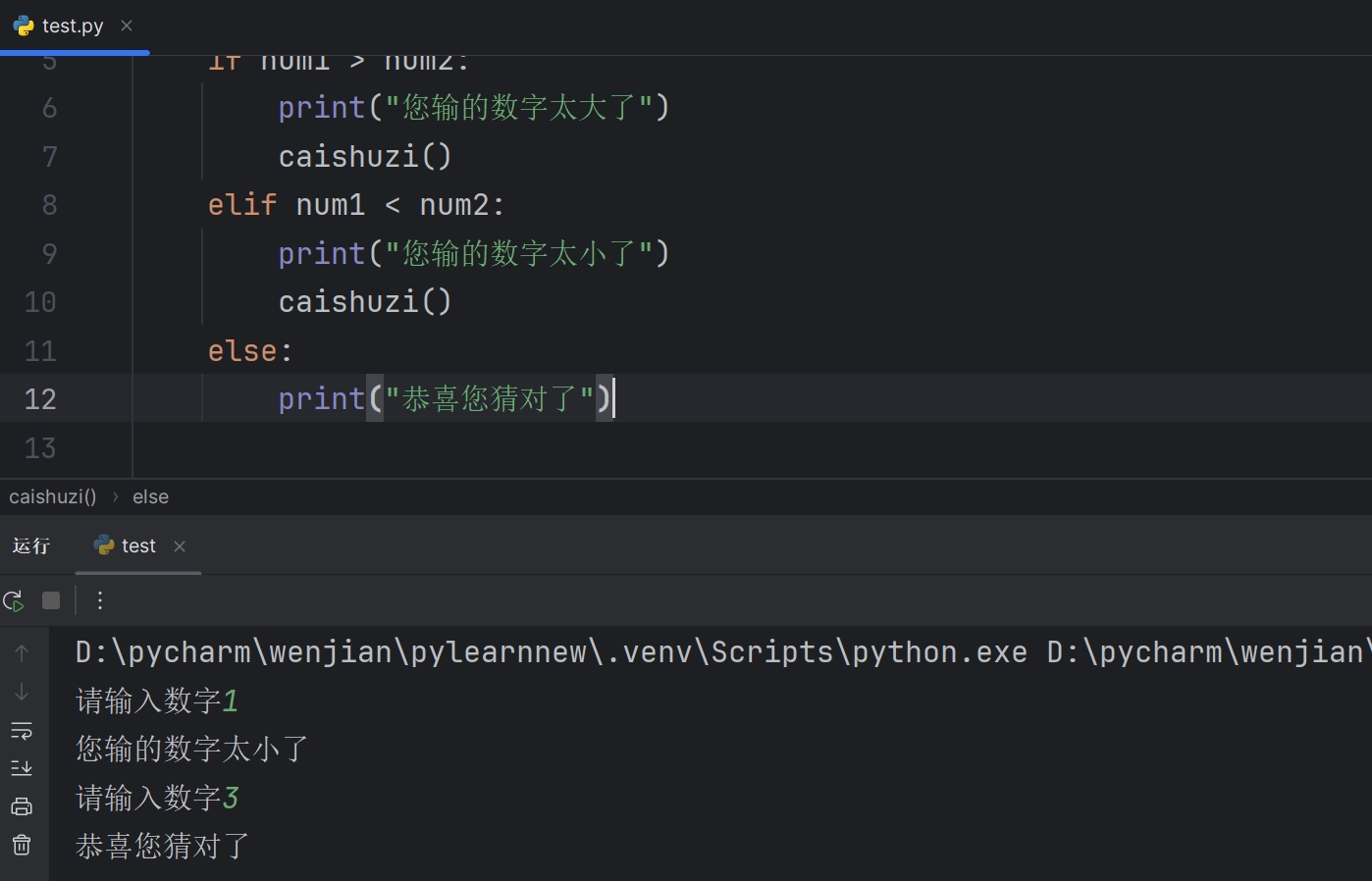Click console output 恭喜您猜对了
Viewport: 1372px width, 881px height.
click(x=163, y=846)
